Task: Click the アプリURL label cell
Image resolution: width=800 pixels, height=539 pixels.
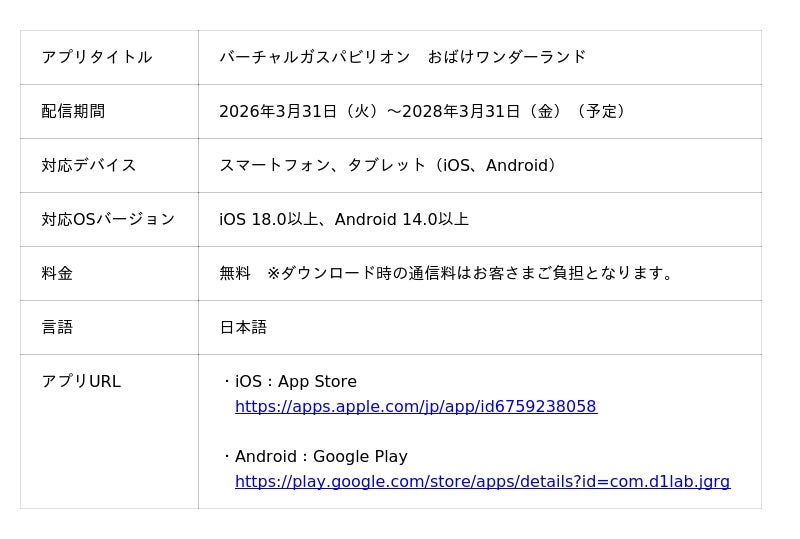Action: 81,381
